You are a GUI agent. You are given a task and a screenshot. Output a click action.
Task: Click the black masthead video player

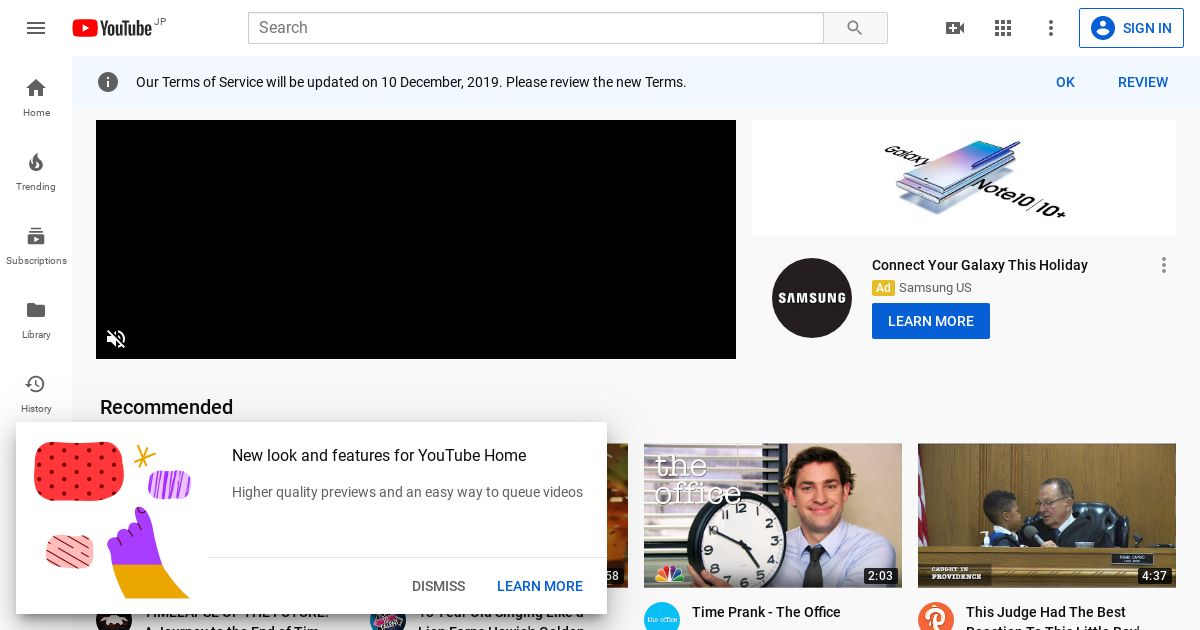coord(416,239)
